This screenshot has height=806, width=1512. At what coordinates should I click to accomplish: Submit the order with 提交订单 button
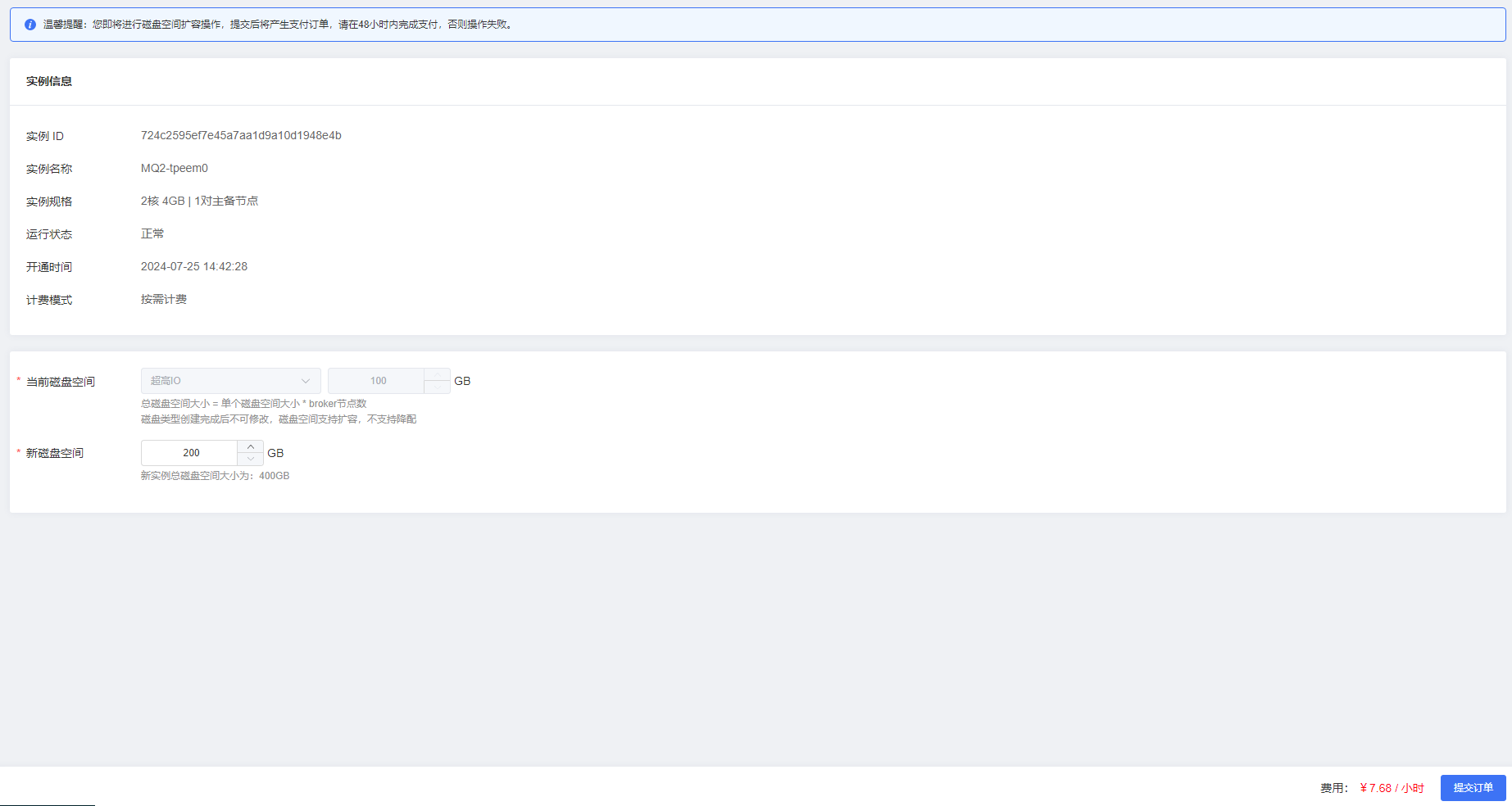click(1473, 788)
